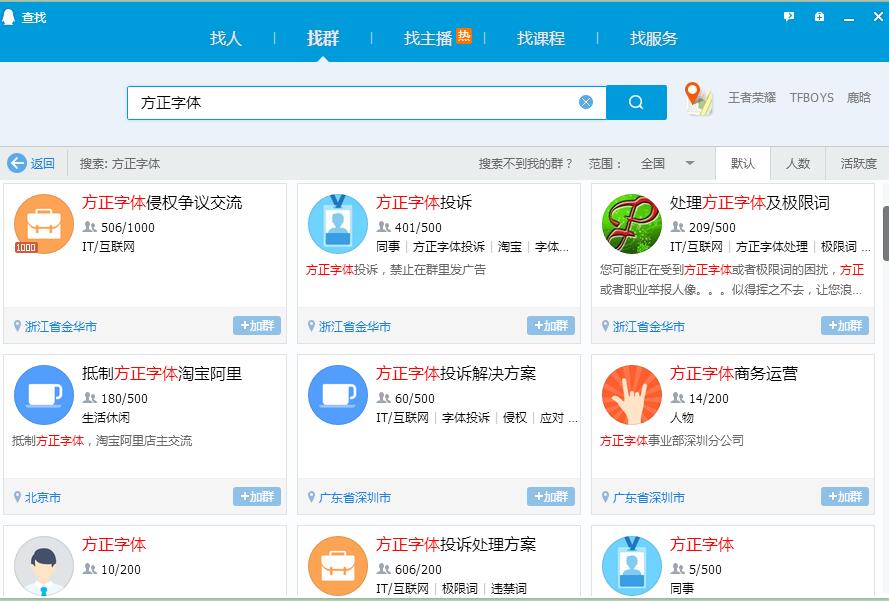Click the 生活休闲 category label
The image size is (889, 601).
coord(106,418)
